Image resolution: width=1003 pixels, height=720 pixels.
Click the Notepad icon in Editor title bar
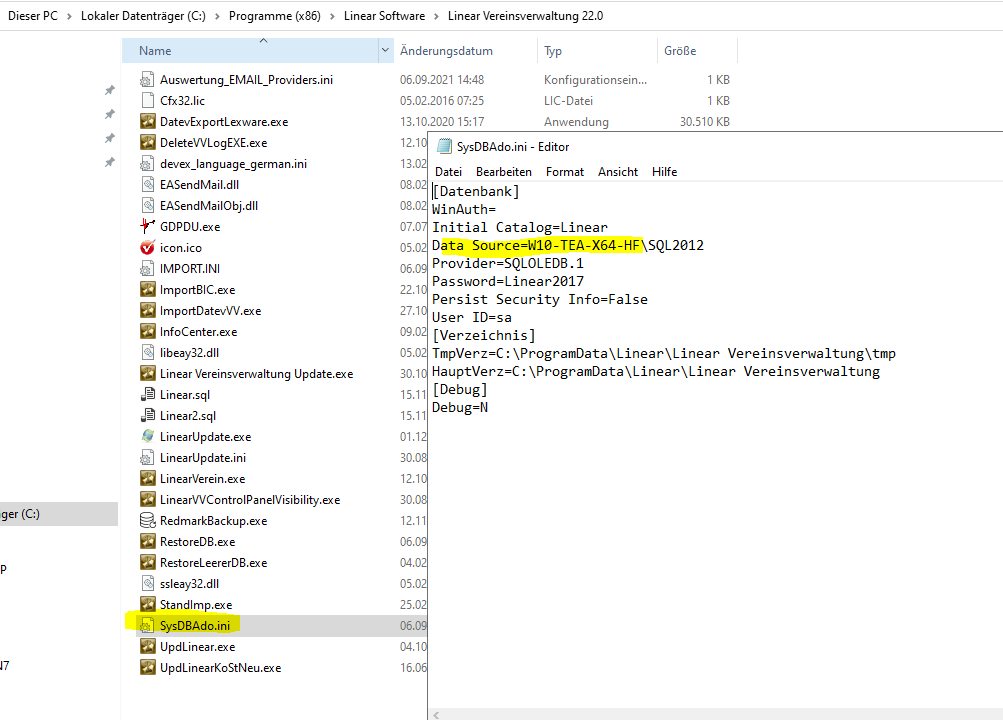(444, 146)
